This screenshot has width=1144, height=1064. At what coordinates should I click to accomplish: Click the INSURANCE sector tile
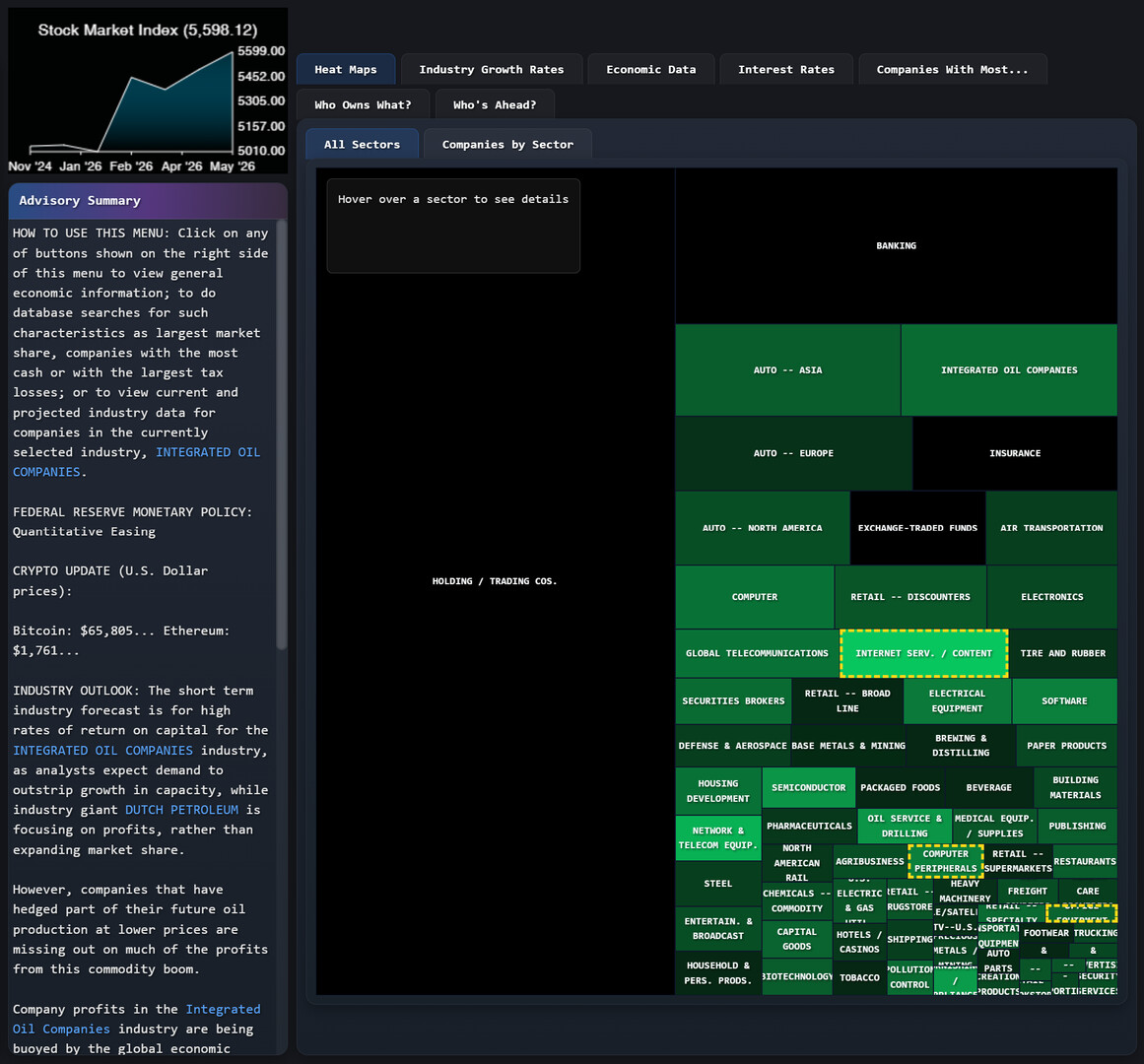pyautogui.click(x=1014, y=453)
